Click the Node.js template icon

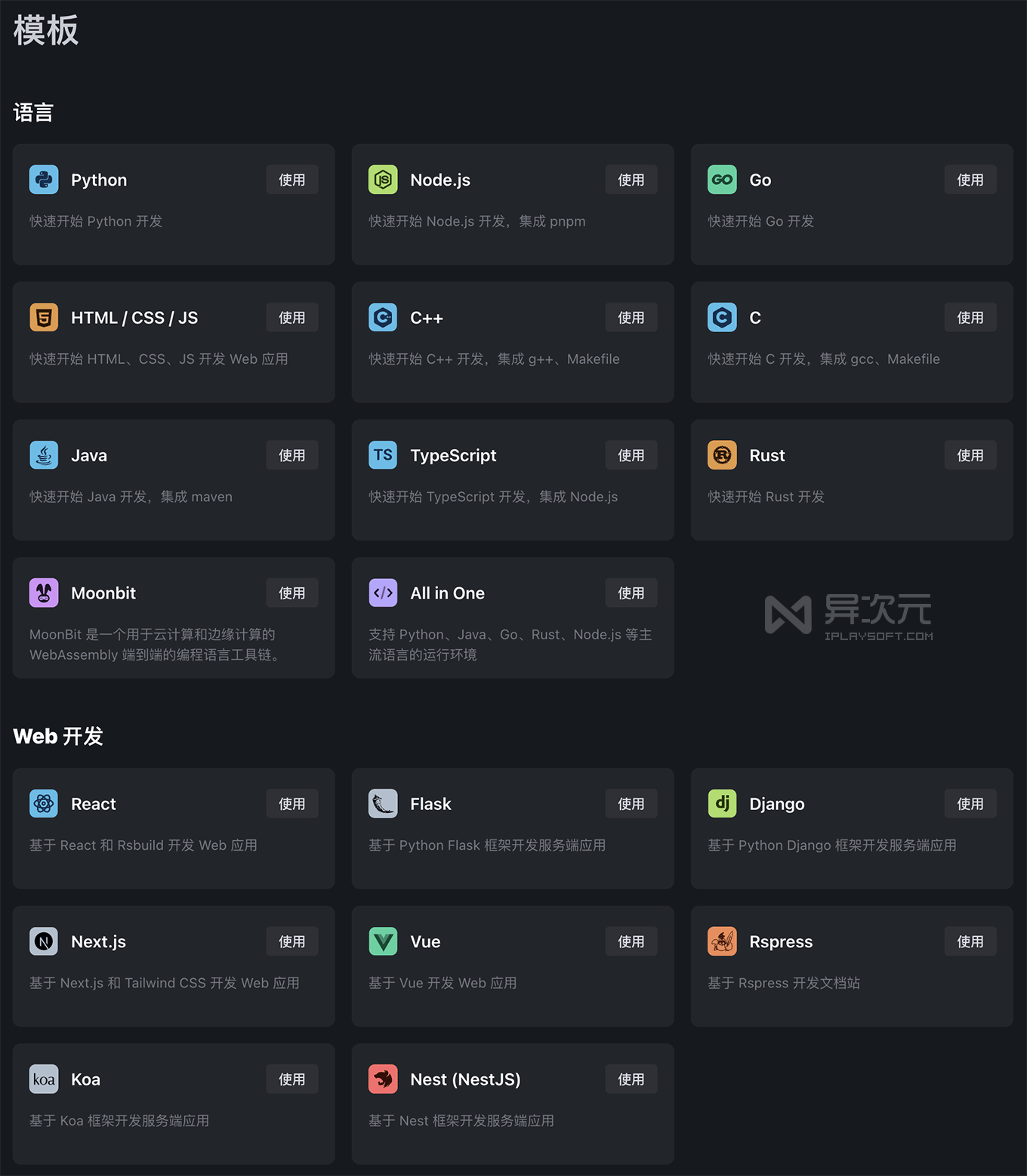coord(383,180)
